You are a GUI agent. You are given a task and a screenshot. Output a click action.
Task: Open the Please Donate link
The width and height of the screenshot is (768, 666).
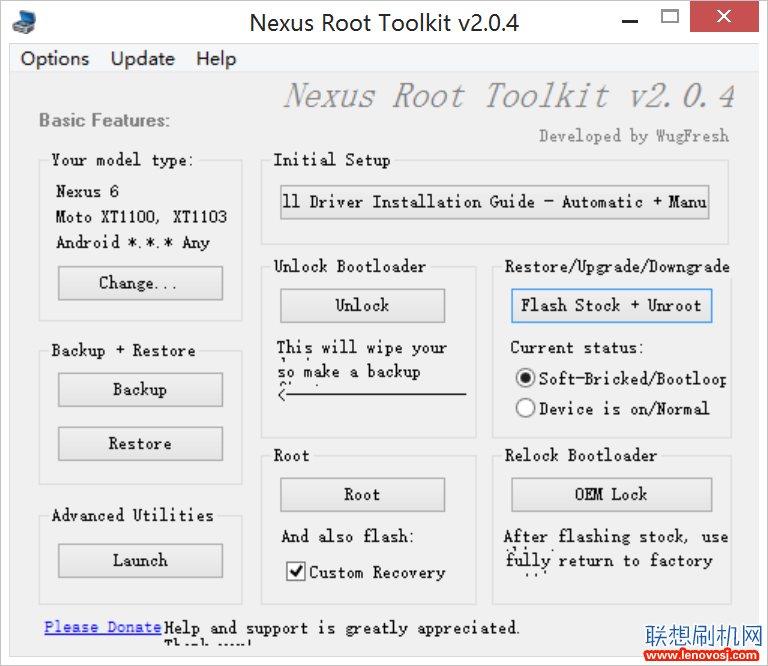click(103, 627)
